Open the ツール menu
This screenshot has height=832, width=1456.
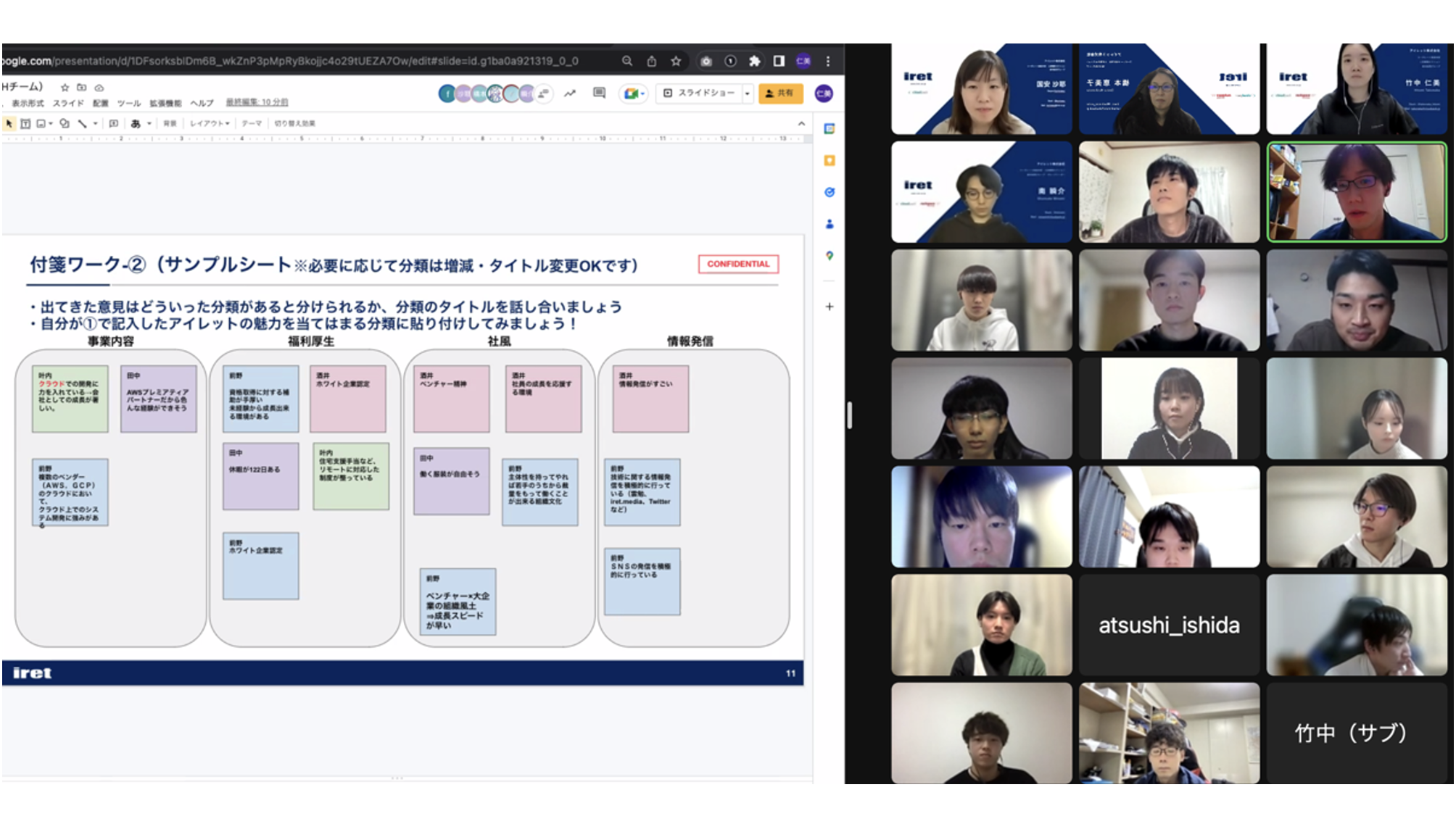click(x=129, y=104)
